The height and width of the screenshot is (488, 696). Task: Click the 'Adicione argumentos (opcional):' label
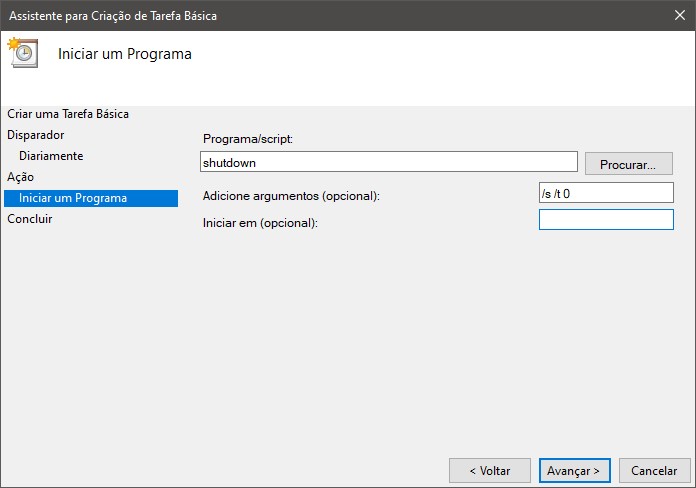(x=291, y=195)
